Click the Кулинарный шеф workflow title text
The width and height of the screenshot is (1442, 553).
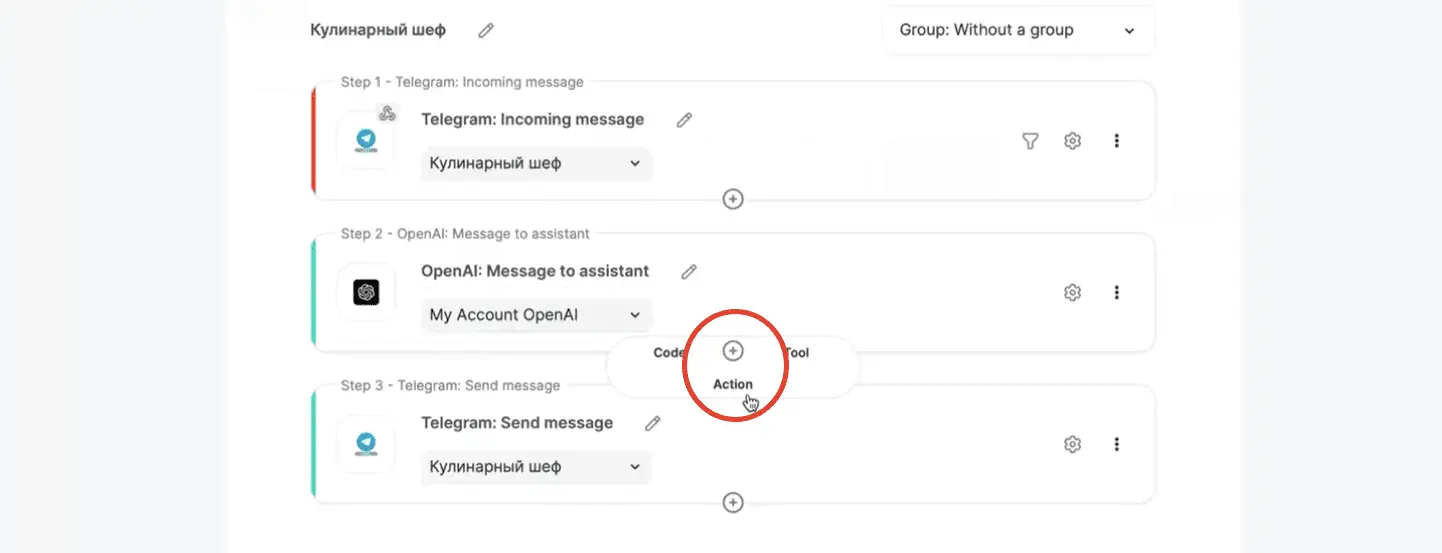tap(378, 30)
